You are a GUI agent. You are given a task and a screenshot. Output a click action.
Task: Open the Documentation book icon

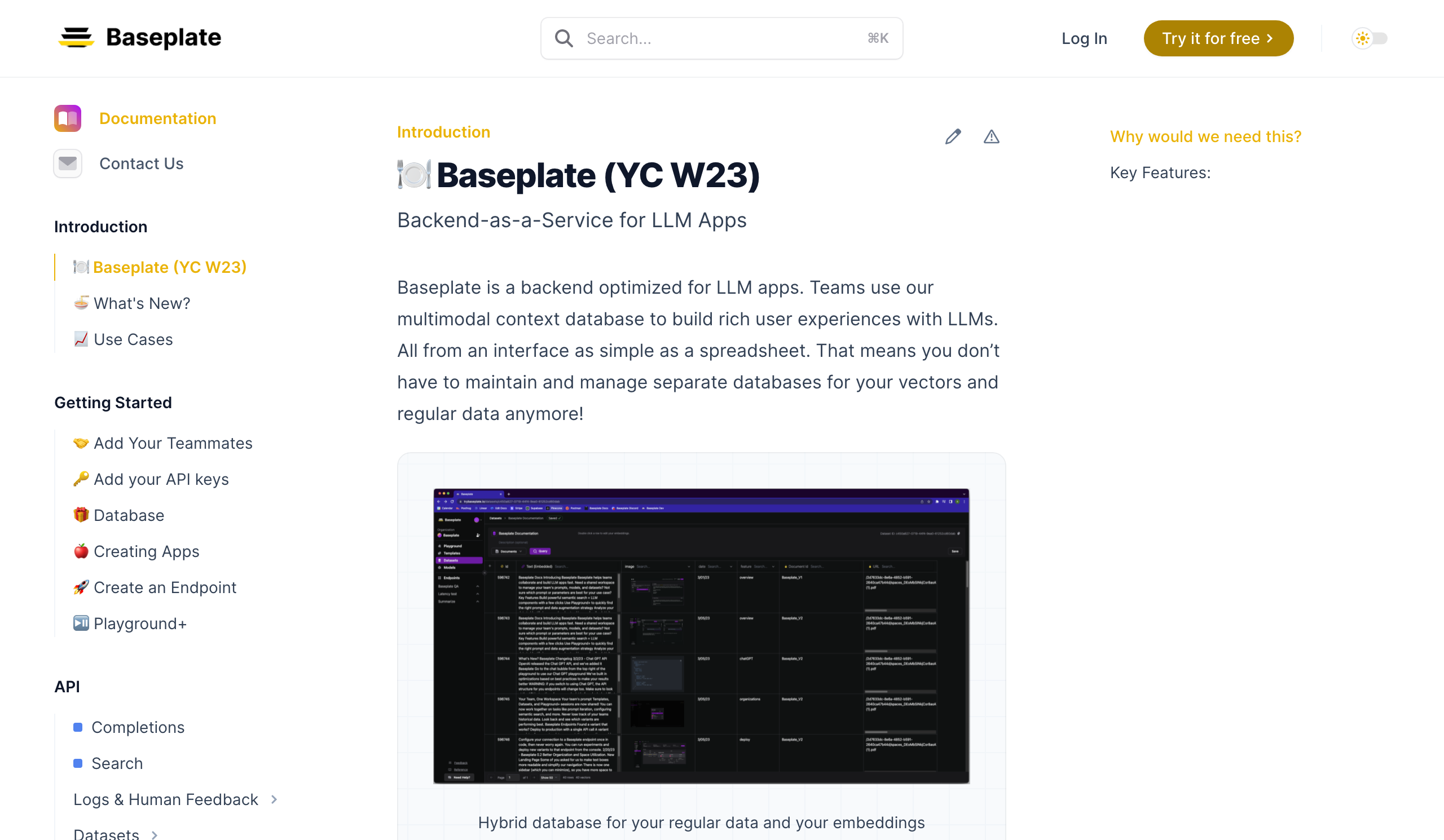pos(68,118)
